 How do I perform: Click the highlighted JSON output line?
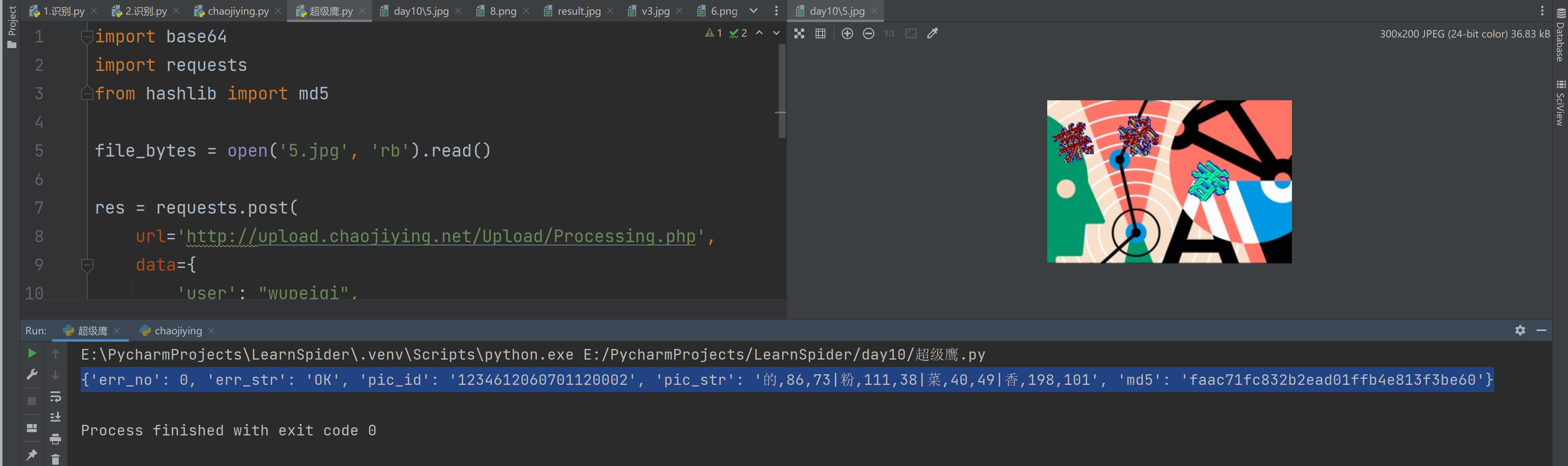pos(787,380)
